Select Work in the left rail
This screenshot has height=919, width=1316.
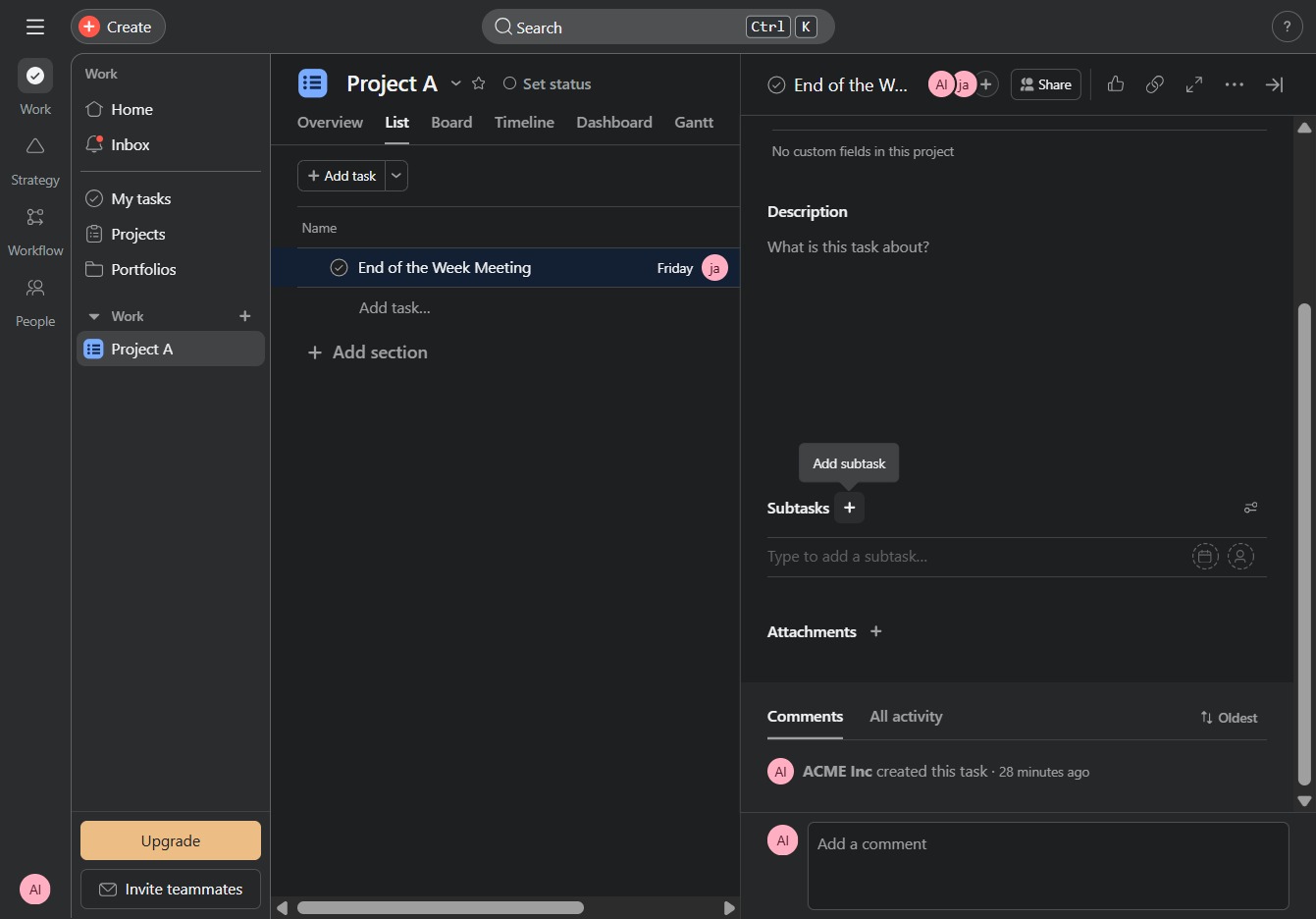pyautogui.click(x=35, y=88)
